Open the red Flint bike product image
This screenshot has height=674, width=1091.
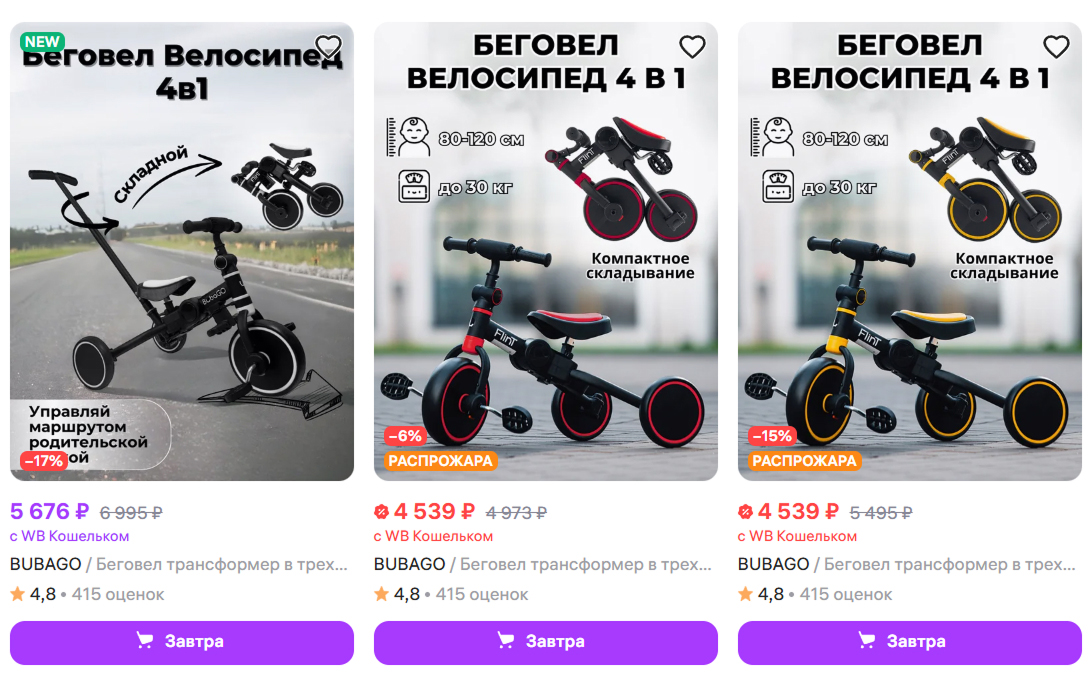(x=546, y=251)
